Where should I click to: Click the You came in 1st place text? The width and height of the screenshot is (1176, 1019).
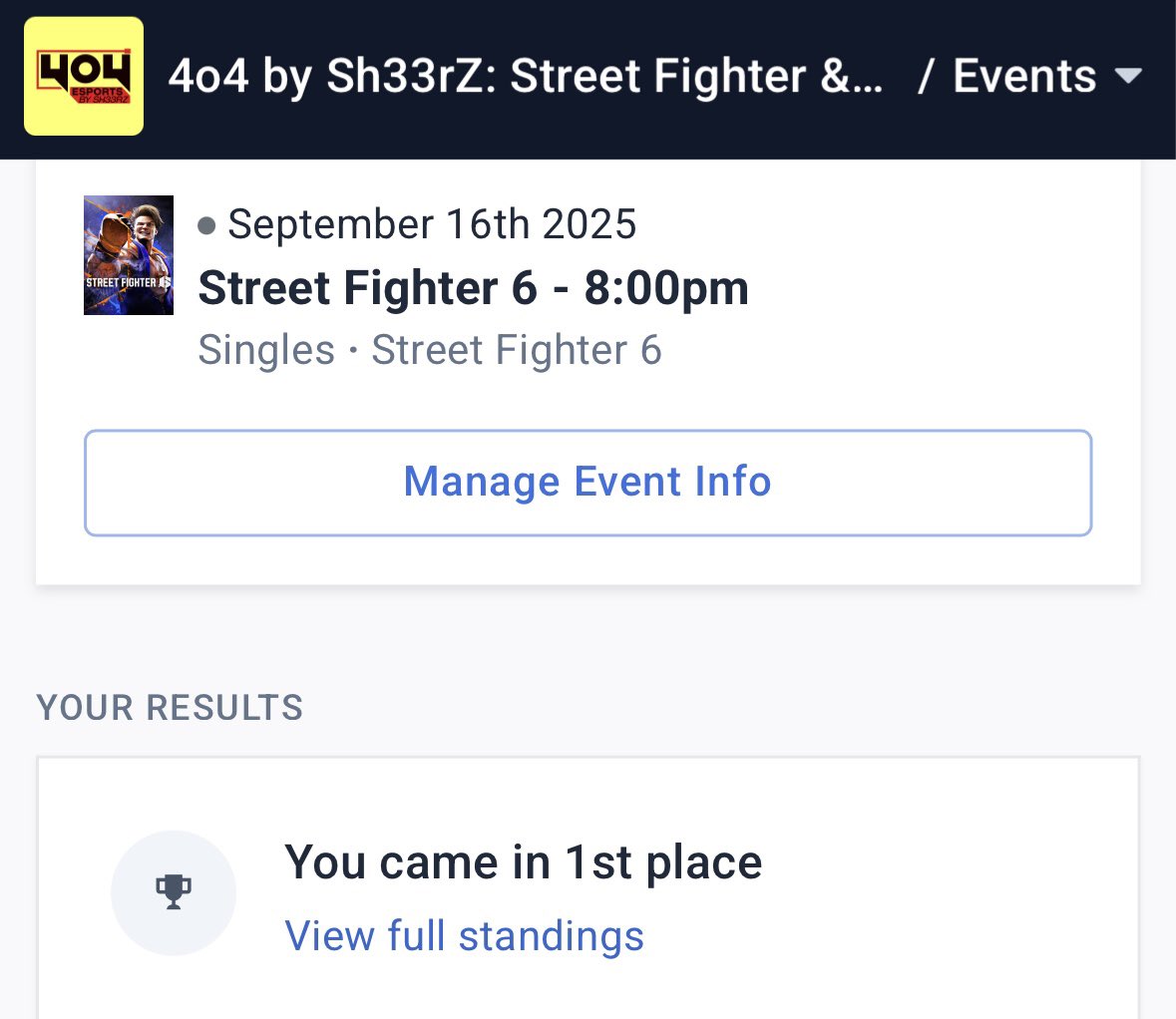(x=524, y=862)
